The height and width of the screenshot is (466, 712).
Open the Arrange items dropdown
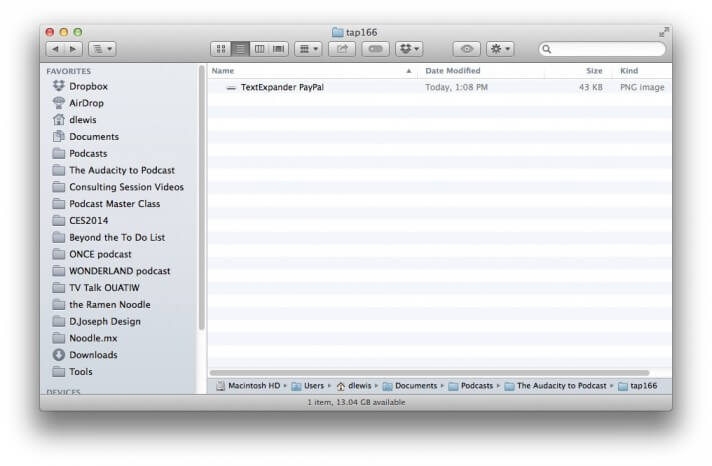tap(308, 48)
